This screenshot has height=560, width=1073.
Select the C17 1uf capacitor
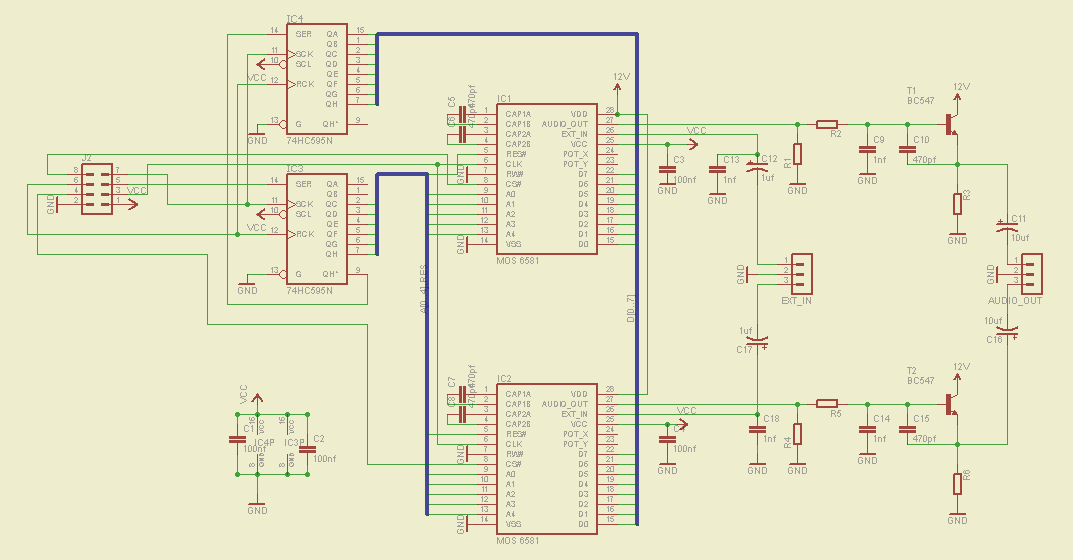pos(758,340)
